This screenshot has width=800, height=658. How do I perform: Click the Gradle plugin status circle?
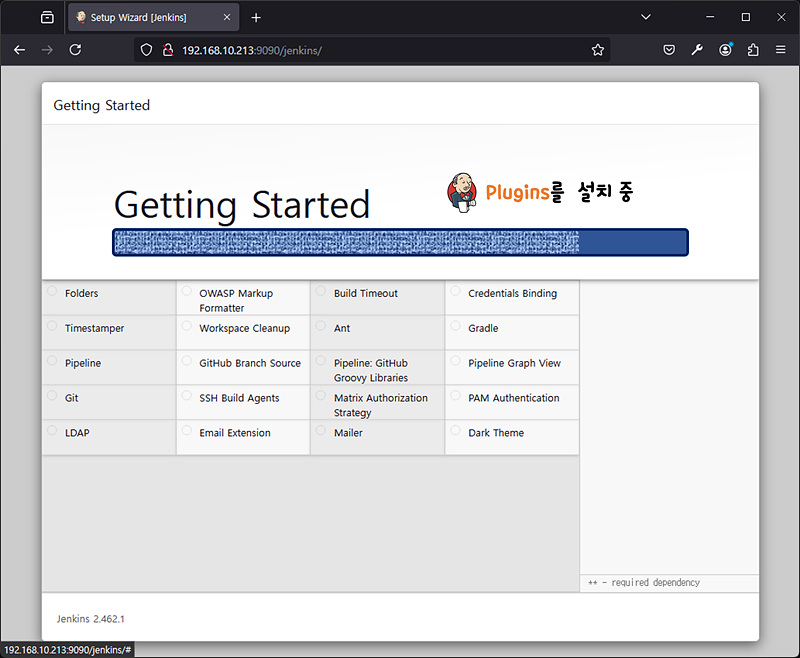[456, 325]
